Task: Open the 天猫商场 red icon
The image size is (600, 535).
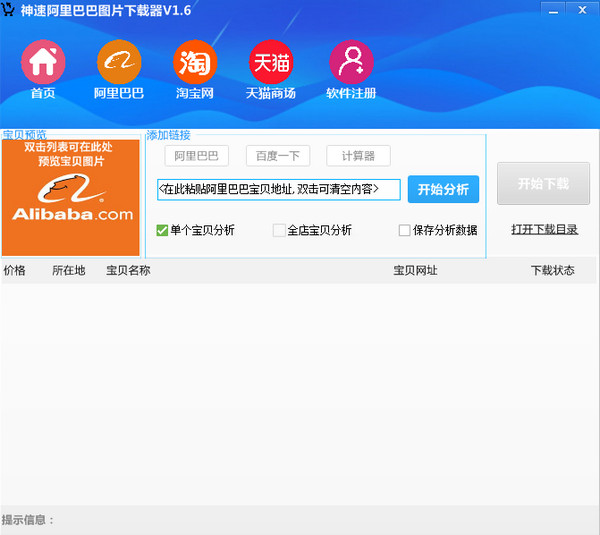Action: 271,62
